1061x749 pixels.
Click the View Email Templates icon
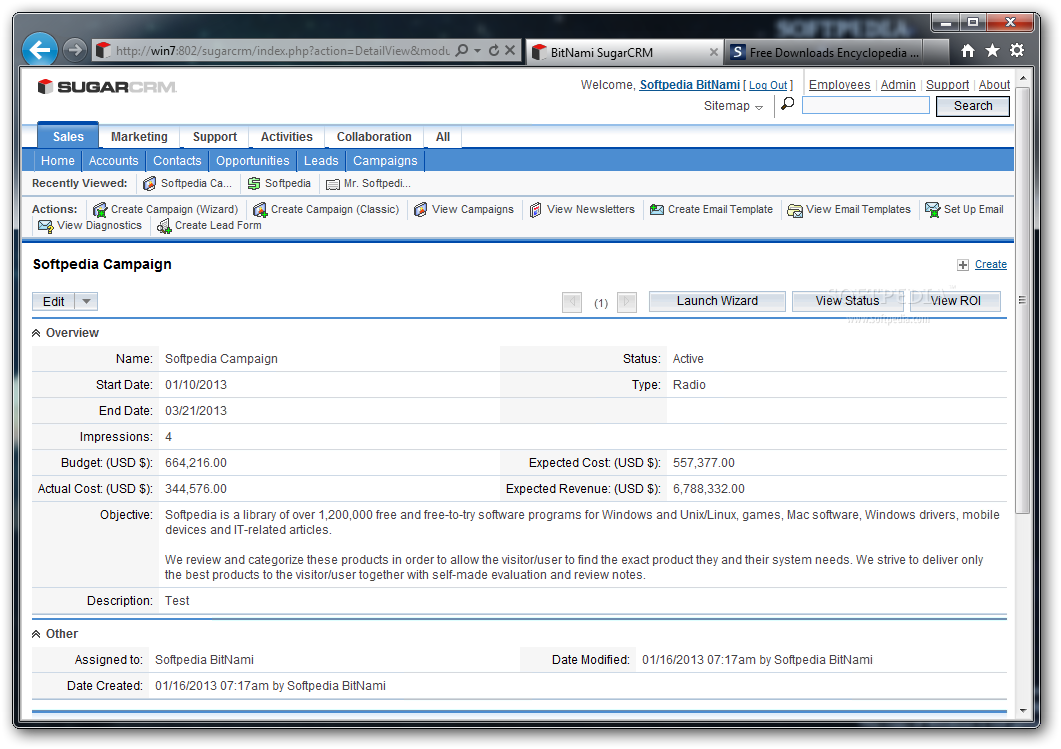click(794, 210)
